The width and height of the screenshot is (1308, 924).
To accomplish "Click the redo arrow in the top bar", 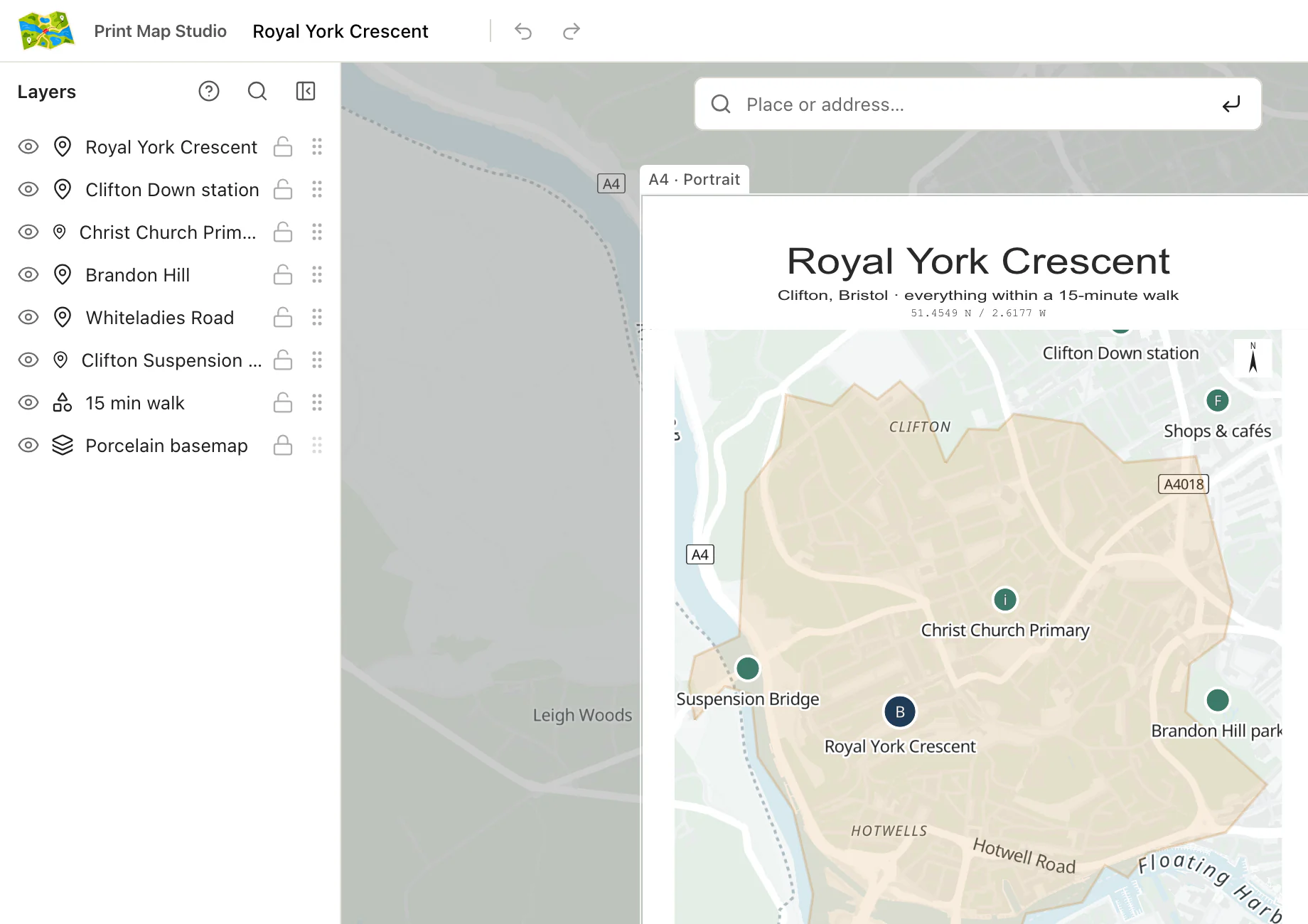I will (x=572, y=31).
